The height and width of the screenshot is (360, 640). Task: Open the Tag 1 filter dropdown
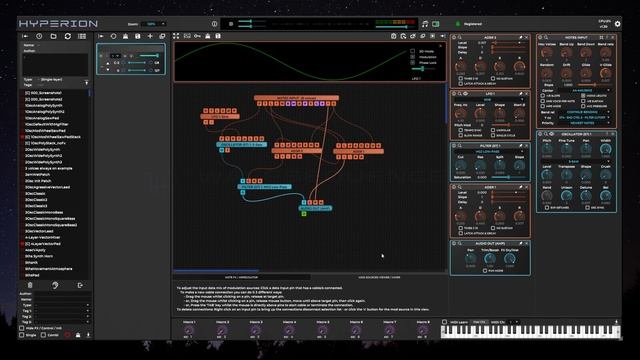pos(62,311)
